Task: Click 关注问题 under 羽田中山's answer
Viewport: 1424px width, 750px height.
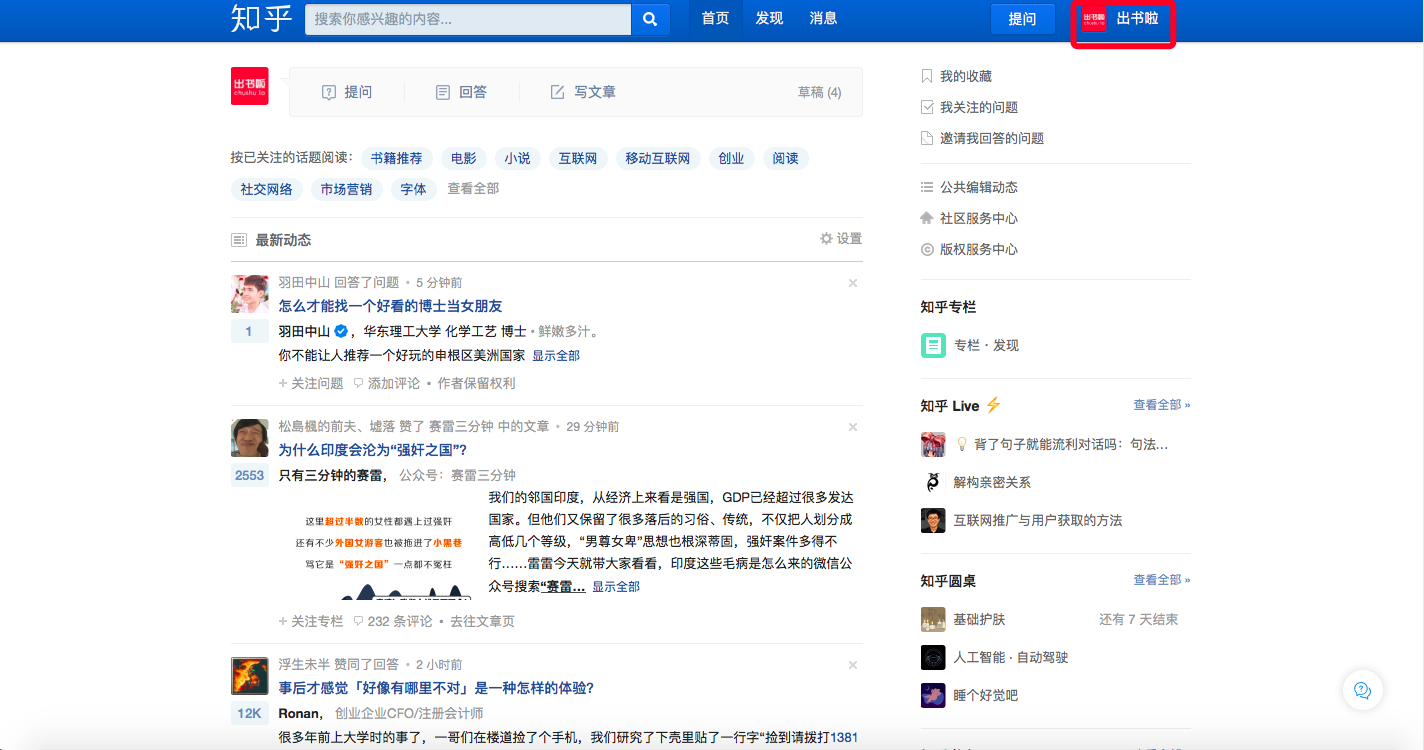Action: pyautogui.click(x=311, y=383)
